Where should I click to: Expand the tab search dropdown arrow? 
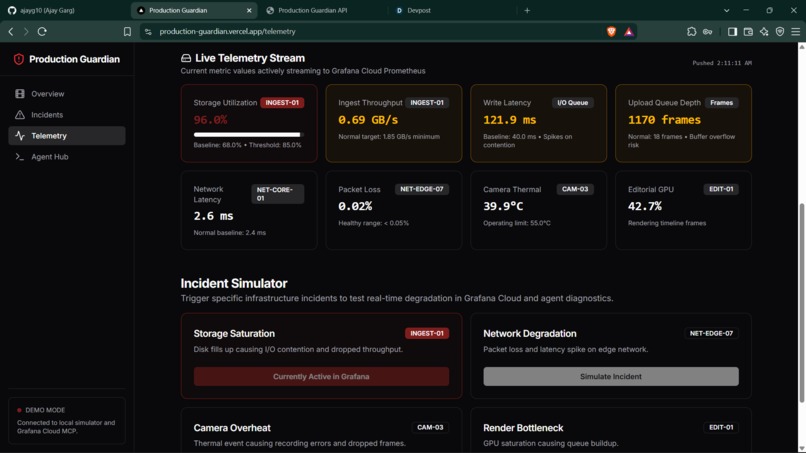tap(726, 10)
